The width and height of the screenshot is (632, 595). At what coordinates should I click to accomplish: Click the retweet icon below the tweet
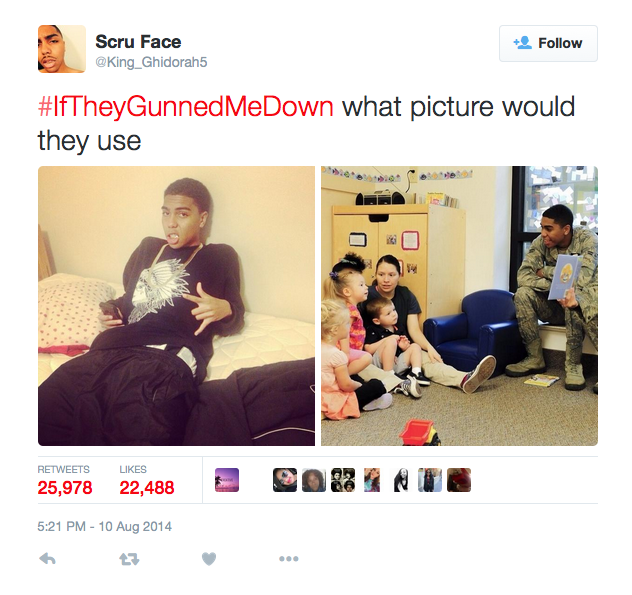tap(129, 559)
